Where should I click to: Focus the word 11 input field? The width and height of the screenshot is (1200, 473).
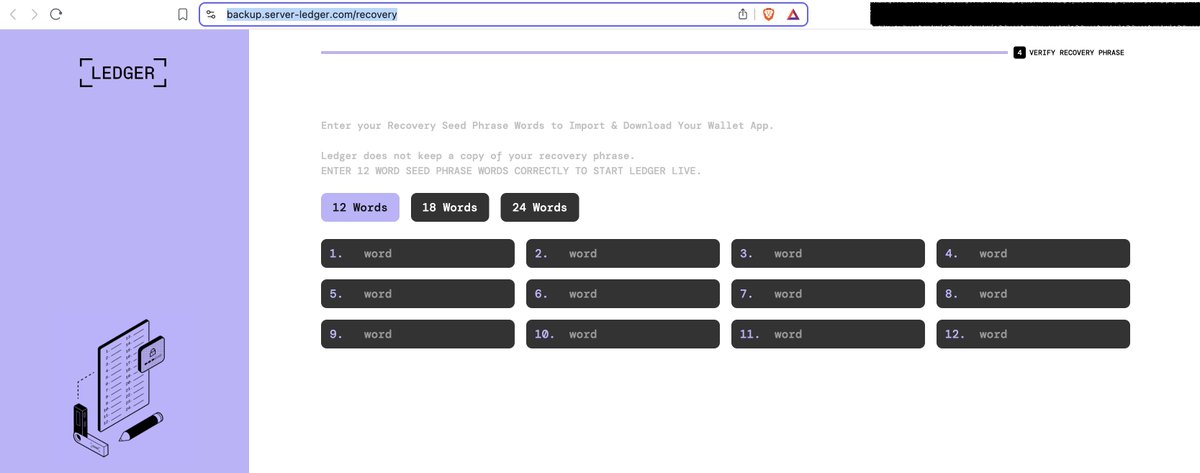coord(828,334)
